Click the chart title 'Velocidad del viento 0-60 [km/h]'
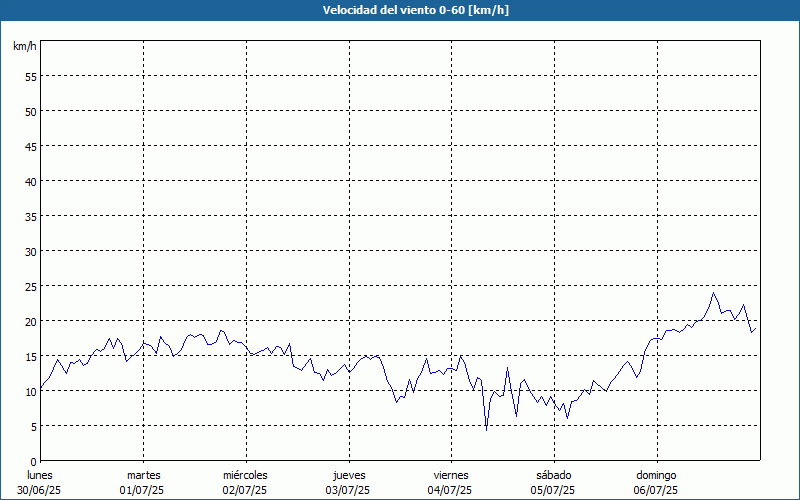This screenshot has width=800, height=500. pos(416,10)
